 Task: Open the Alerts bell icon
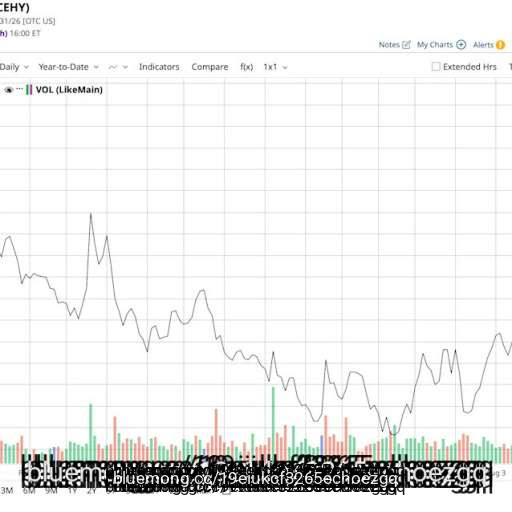[x=500, y=45]
